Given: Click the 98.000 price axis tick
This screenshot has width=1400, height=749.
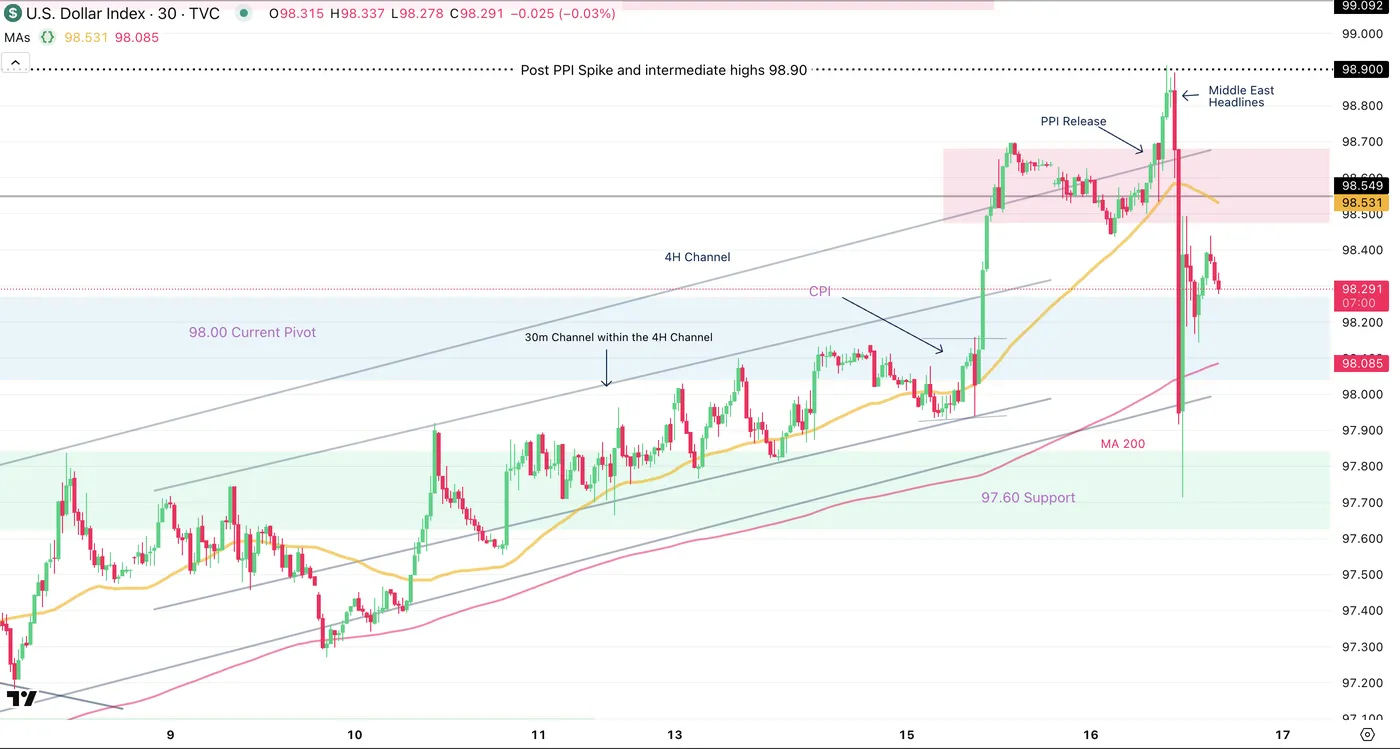Looking at the screenshot, I should click(x=1361, y=394).
